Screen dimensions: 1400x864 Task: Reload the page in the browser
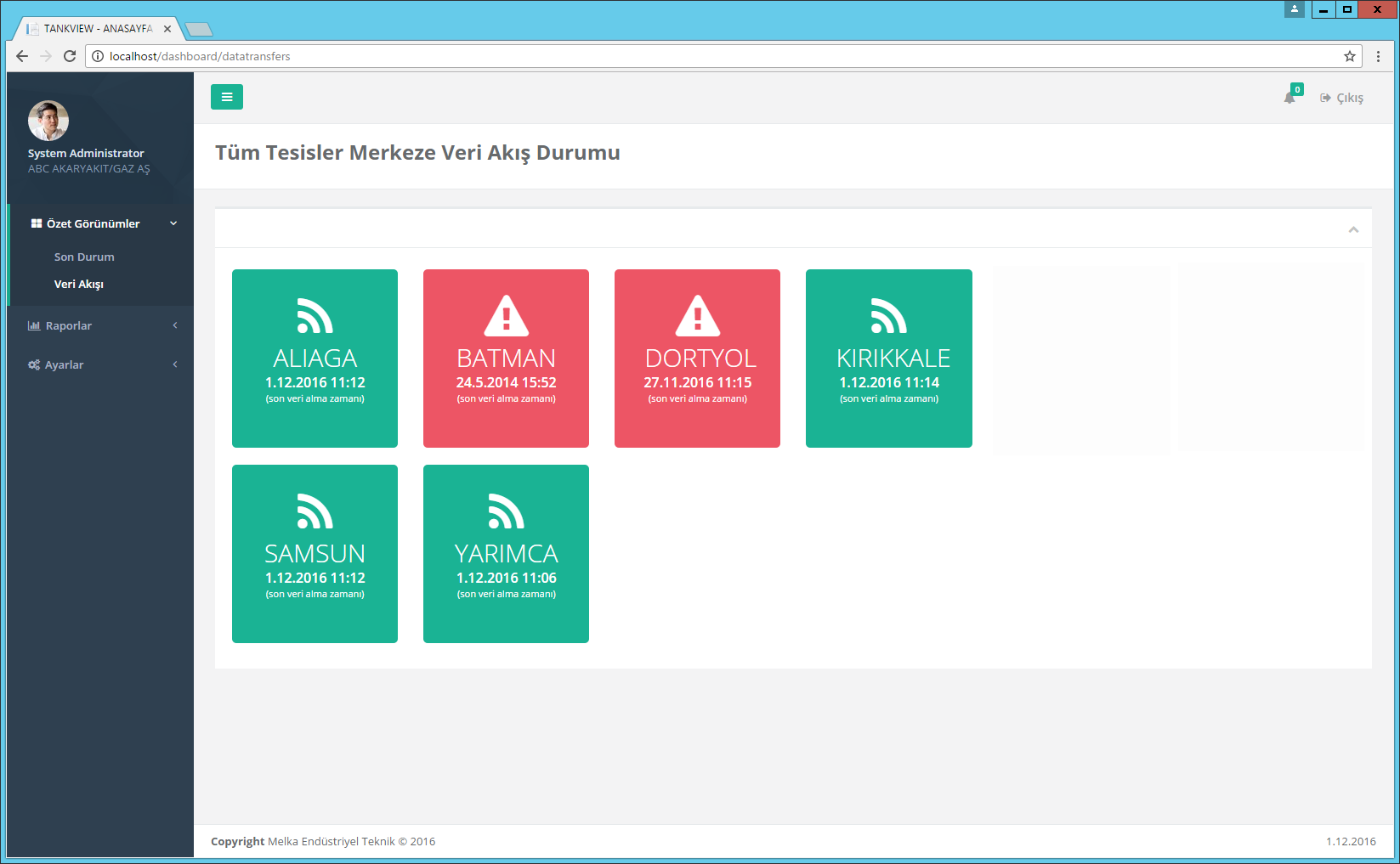click(70, 56)
